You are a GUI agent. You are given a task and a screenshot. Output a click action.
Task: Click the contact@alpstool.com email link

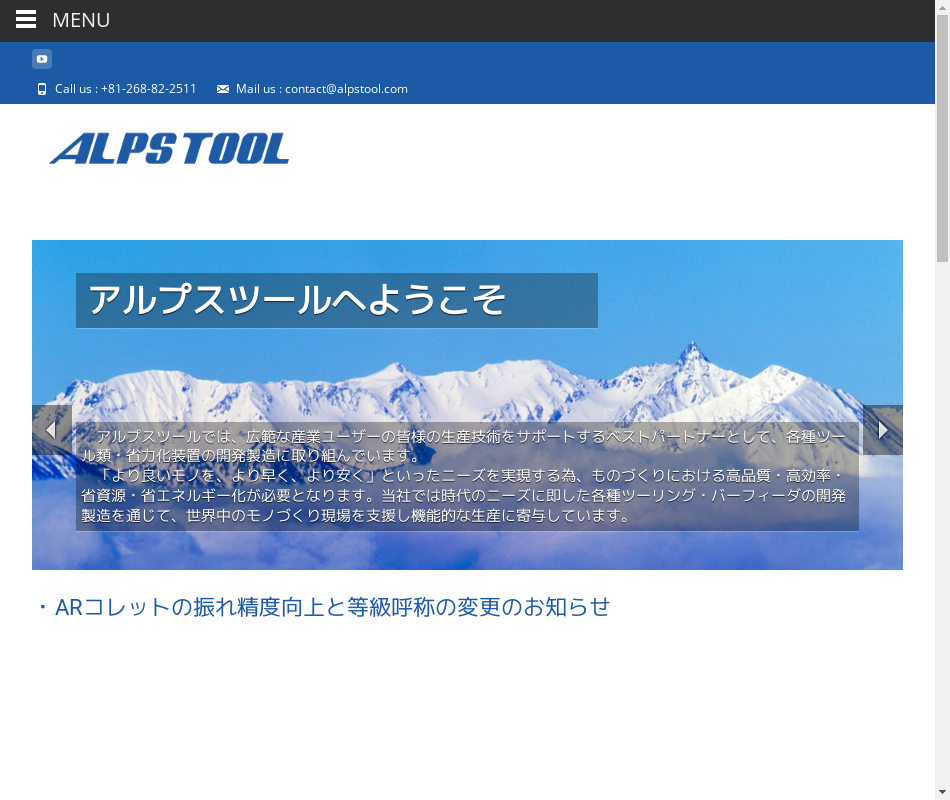[346, 89]
